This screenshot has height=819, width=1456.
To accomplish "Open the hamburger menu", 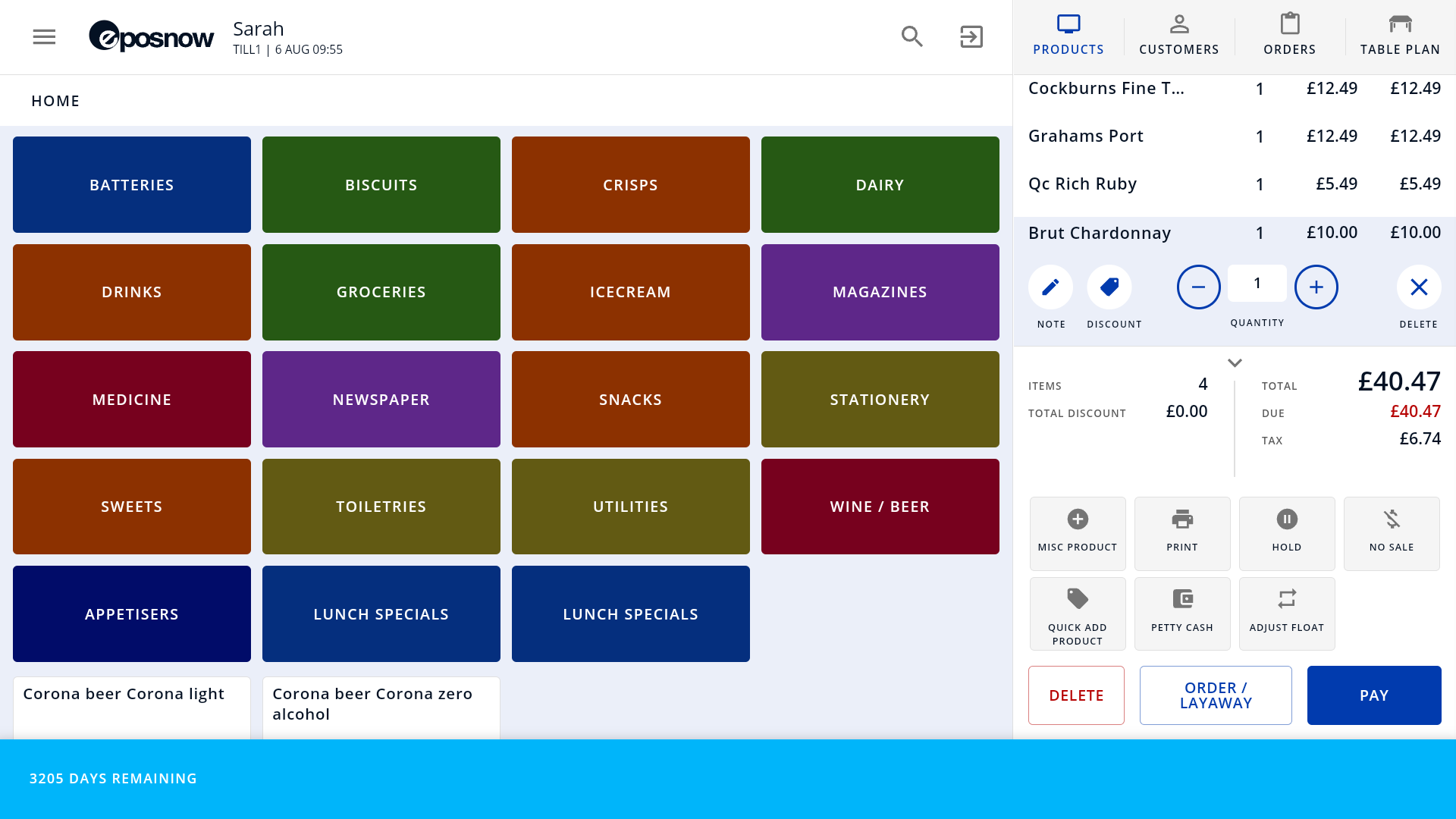I will pos(44,36).
